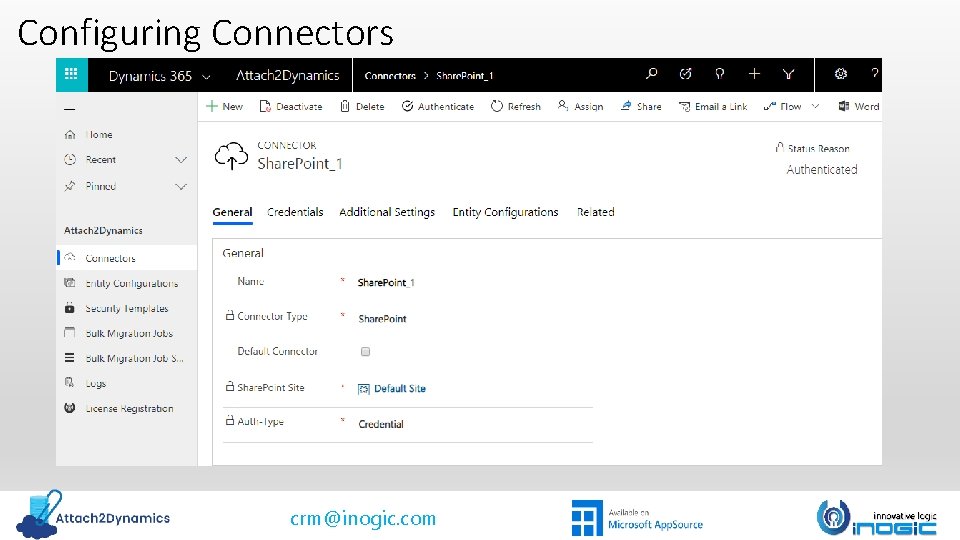Collapse the sidebar hamburger menu

click(70, 109)
